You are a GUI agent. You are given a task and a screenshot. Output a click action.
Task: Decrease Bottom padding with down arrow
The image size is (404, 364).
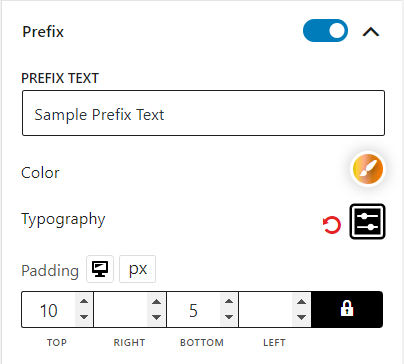229,317
